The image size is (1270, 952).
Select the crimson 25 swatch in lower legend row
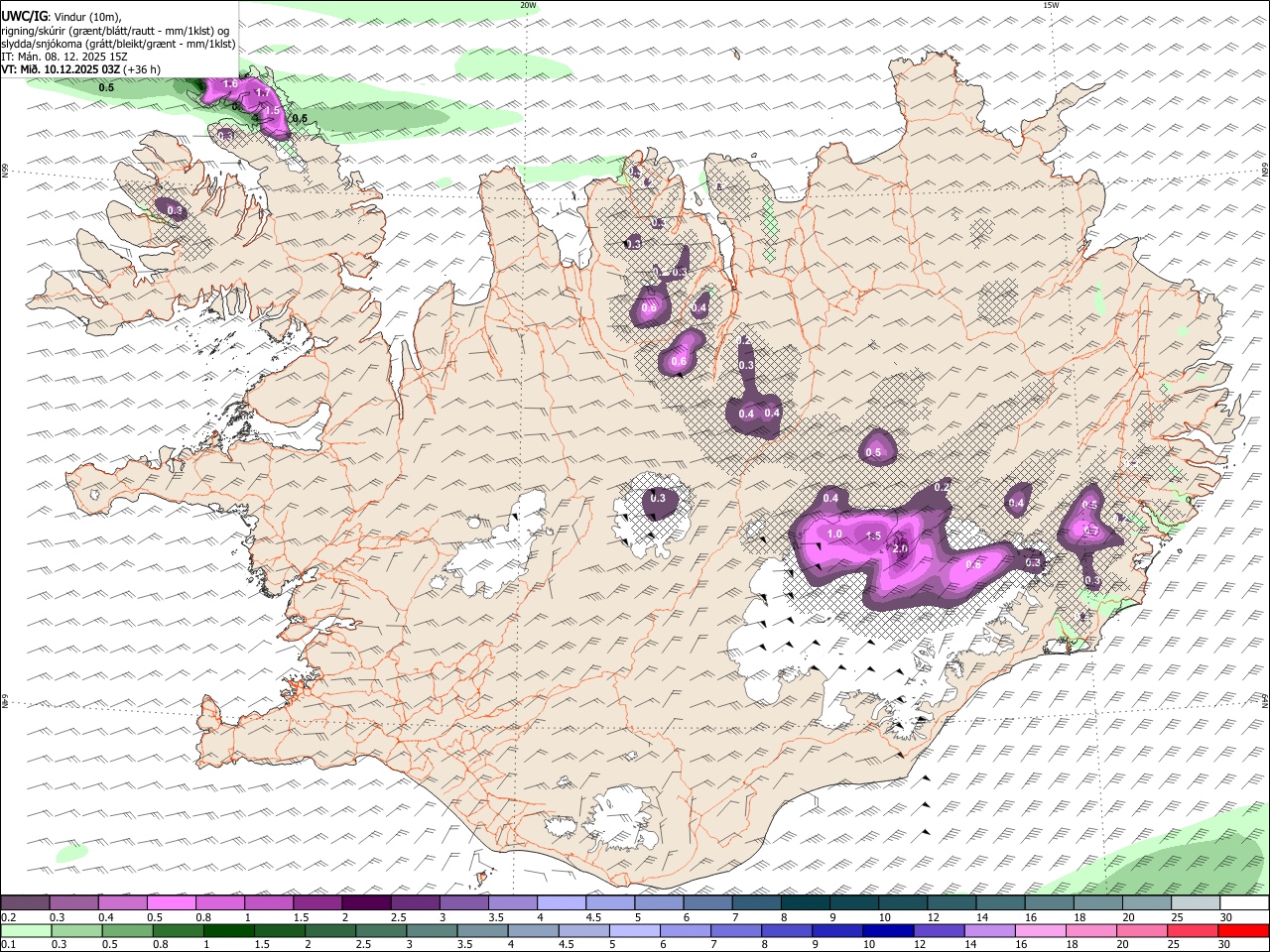point(1194,930)
